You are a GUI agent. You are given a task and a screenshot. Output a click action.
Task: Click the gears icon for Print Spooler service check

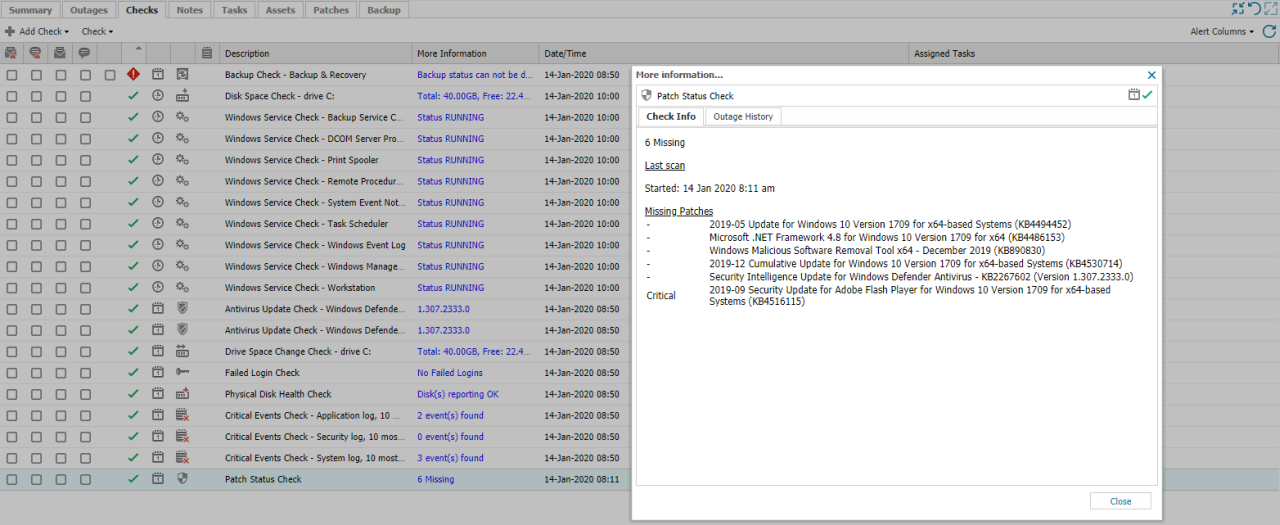182,160
